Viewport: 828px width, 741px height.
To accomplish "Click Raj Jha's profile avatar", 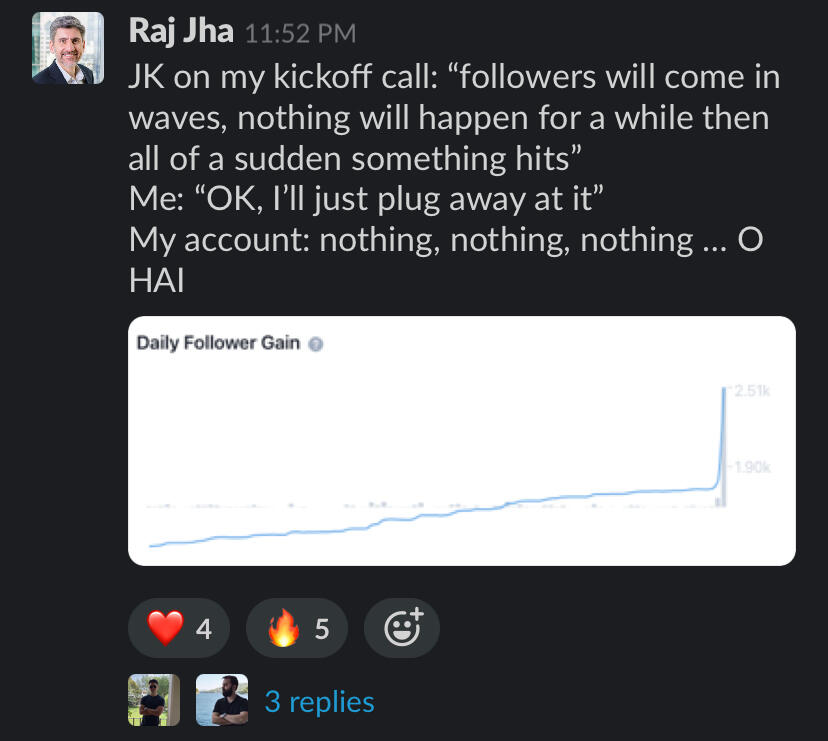I will 68,47.
